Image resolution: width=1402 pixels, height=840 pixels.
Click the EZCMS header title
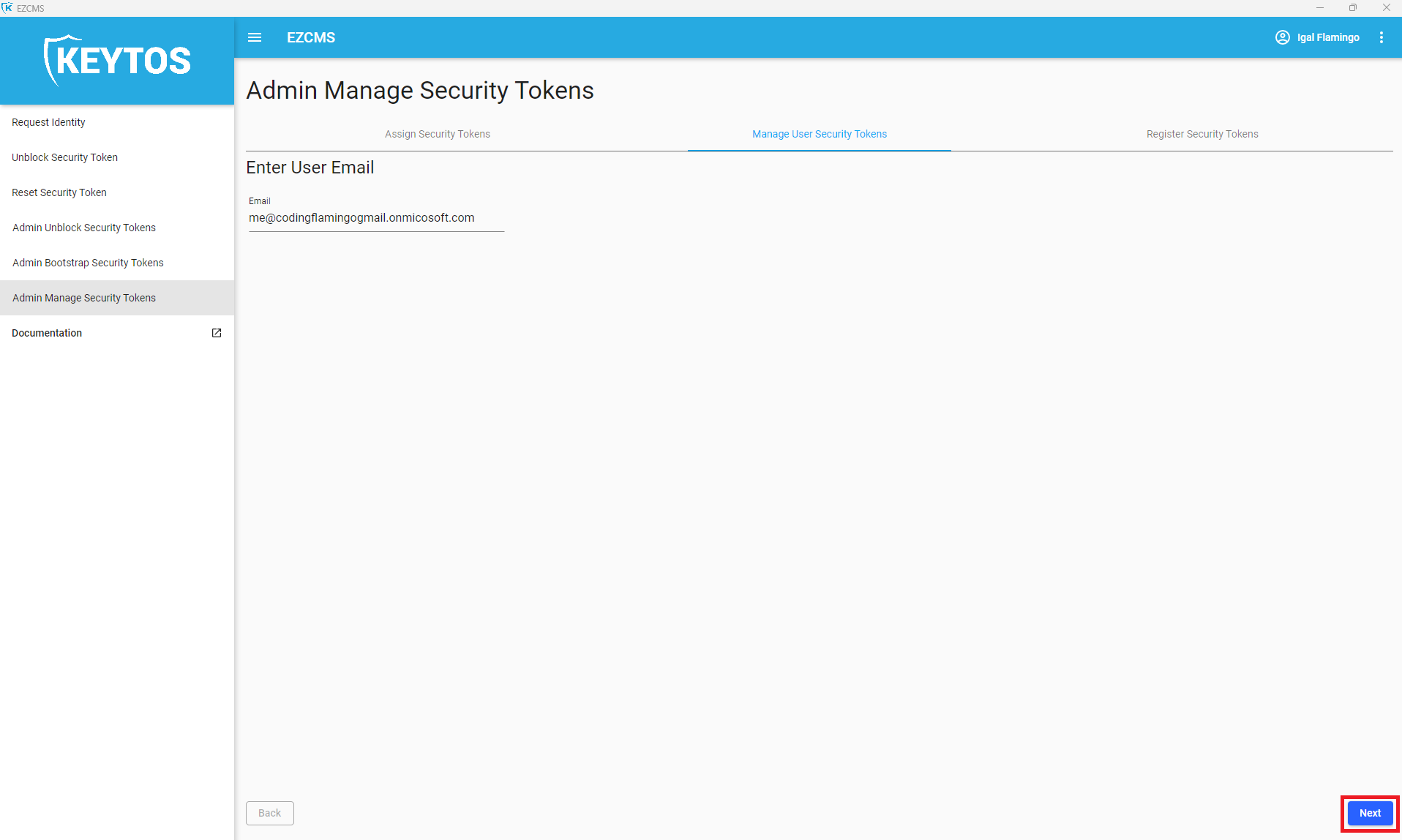[311, 37]
